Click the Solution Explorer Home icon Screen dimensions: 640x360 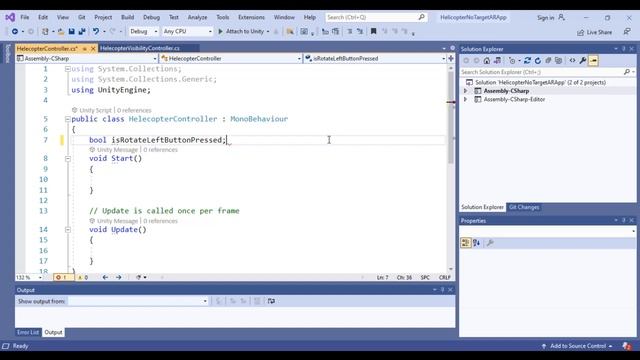[487, 60]
